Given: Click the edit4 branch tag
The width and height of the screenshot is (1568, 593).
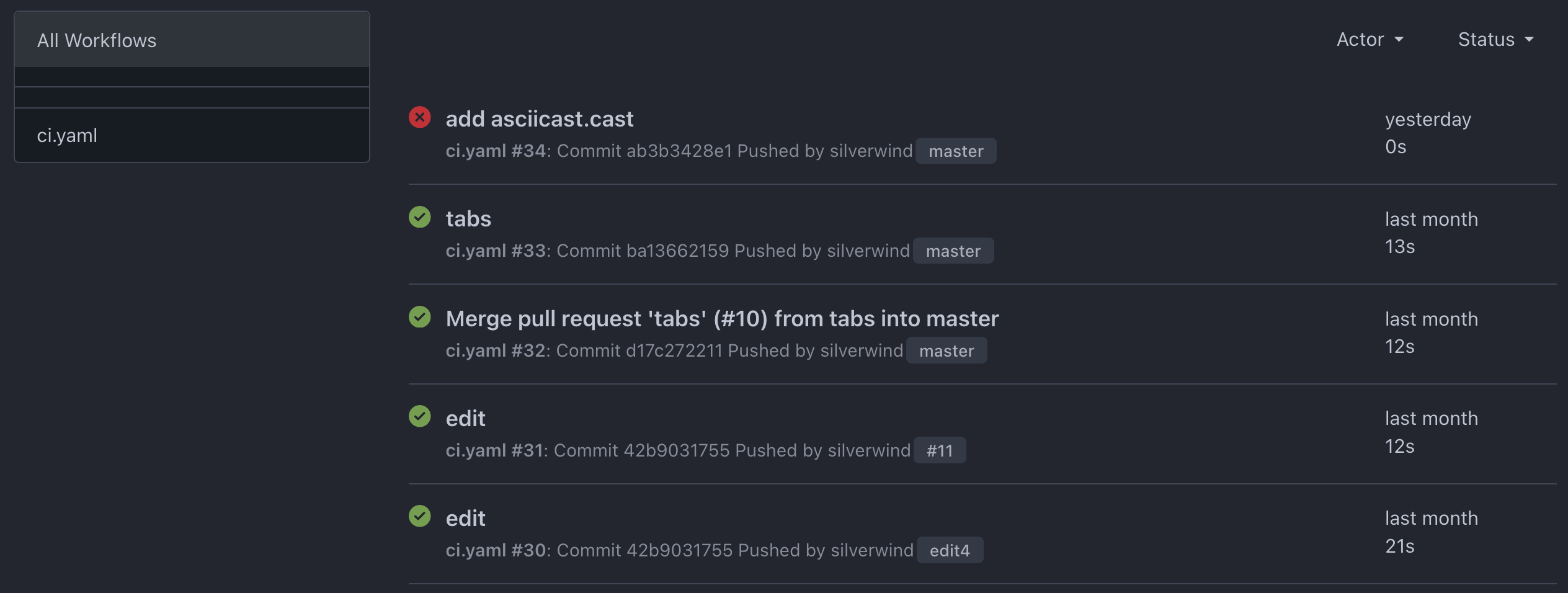Looking at the screenshot, I should (x=950, y=551).
